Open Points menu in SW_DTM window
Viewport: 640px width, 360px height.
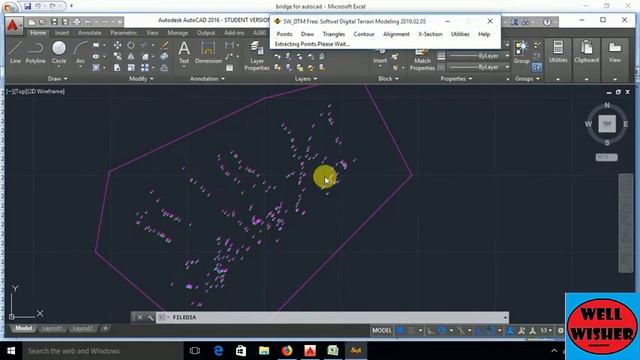coord(284,34)
